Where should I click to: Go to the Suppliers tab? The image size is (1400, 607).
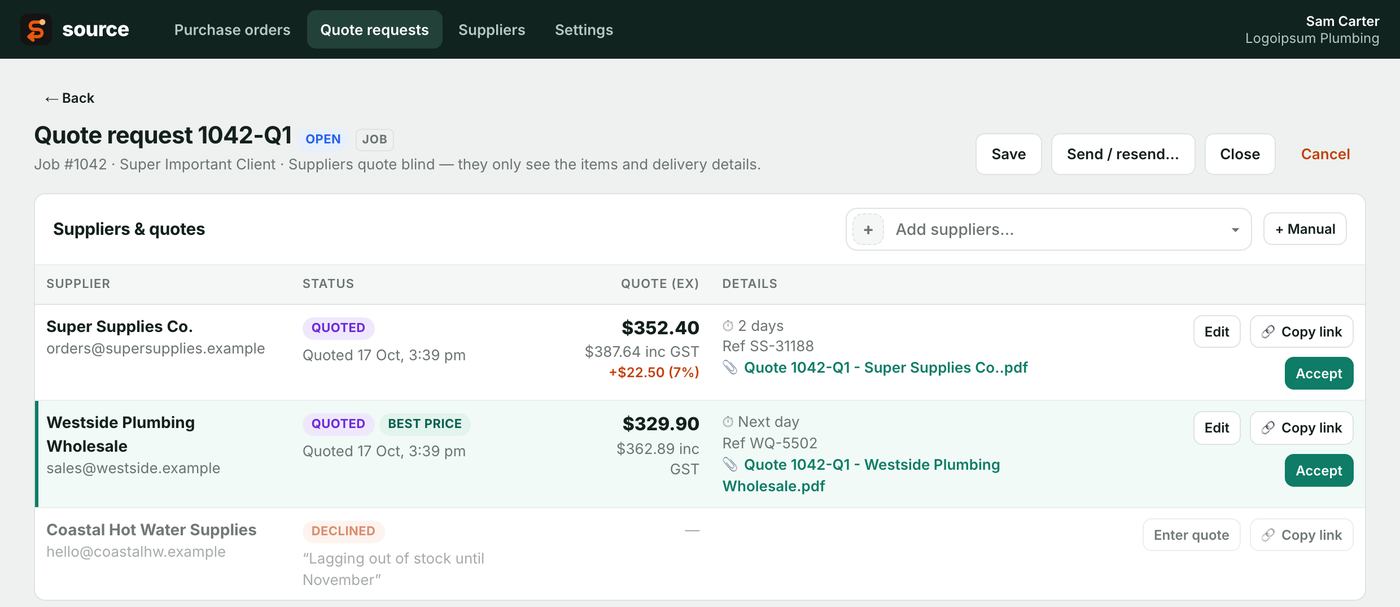click(492, 30)
